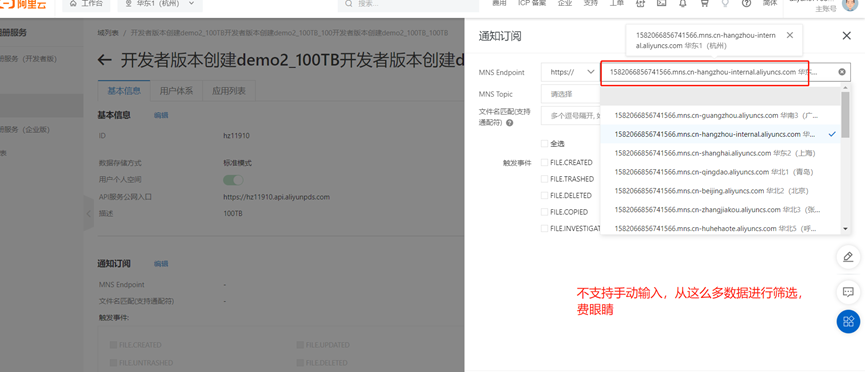Open the 支持 menu in header
865x372 pixels.
point(591,3)
